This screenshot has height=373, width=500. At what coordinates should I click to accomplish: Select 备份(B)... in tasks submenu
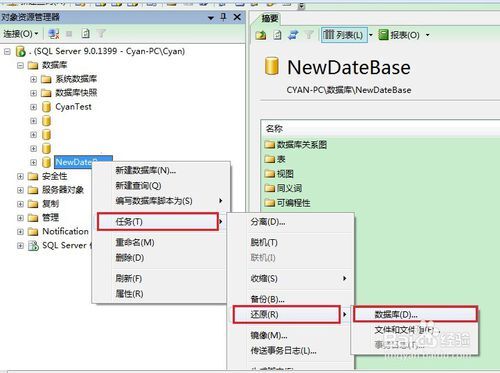point(267,299)
